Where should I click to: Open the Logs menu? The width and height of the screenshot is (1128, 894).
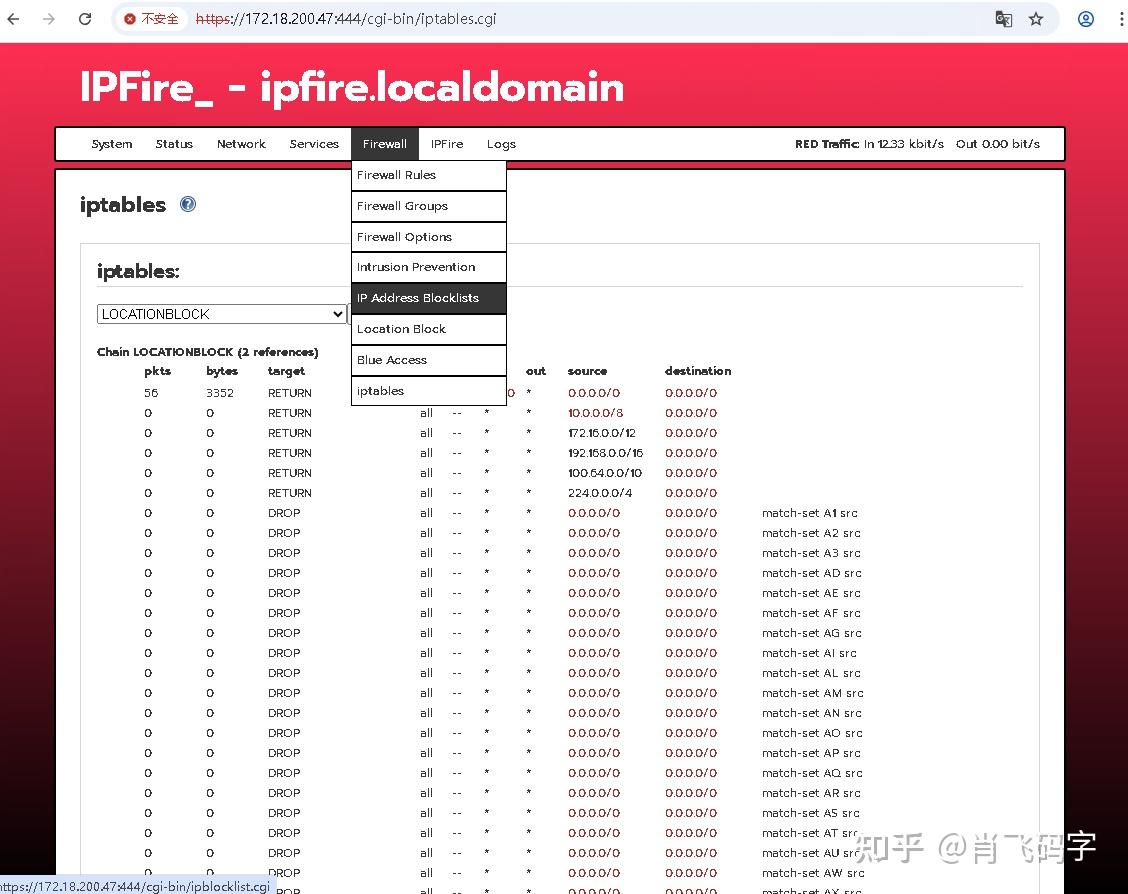click(501, 143)
